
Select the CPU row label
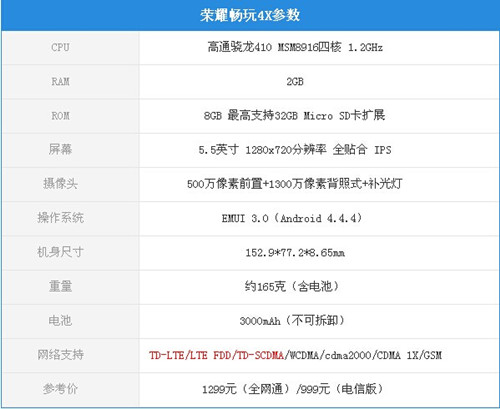[60, 47]
